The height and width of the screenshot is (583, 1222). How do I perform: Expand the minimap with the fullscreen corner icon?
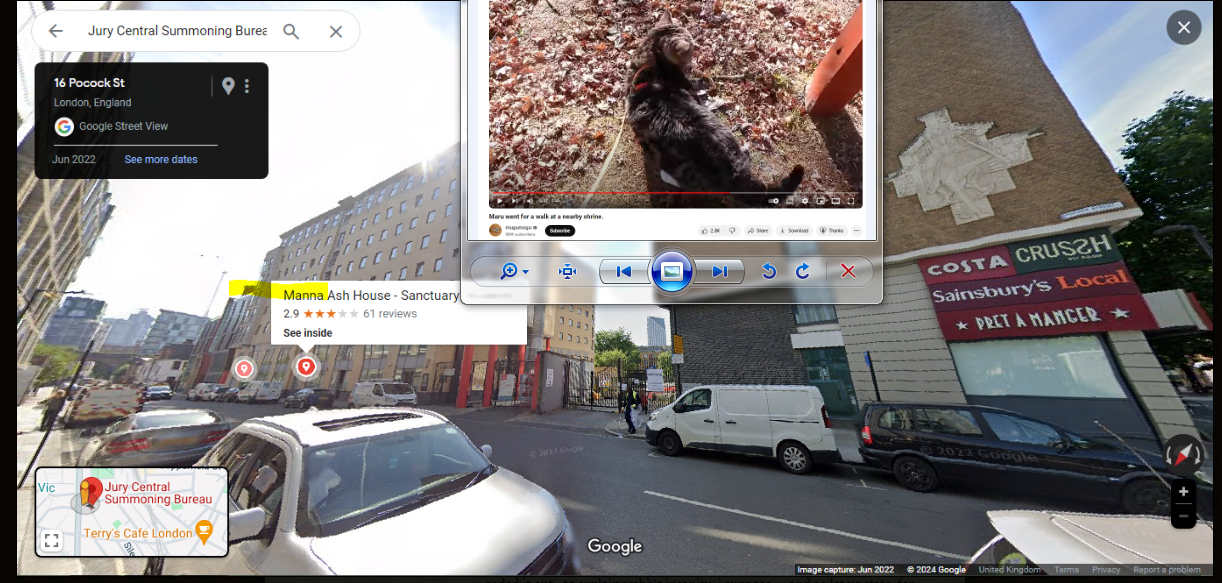click(52, 541)
